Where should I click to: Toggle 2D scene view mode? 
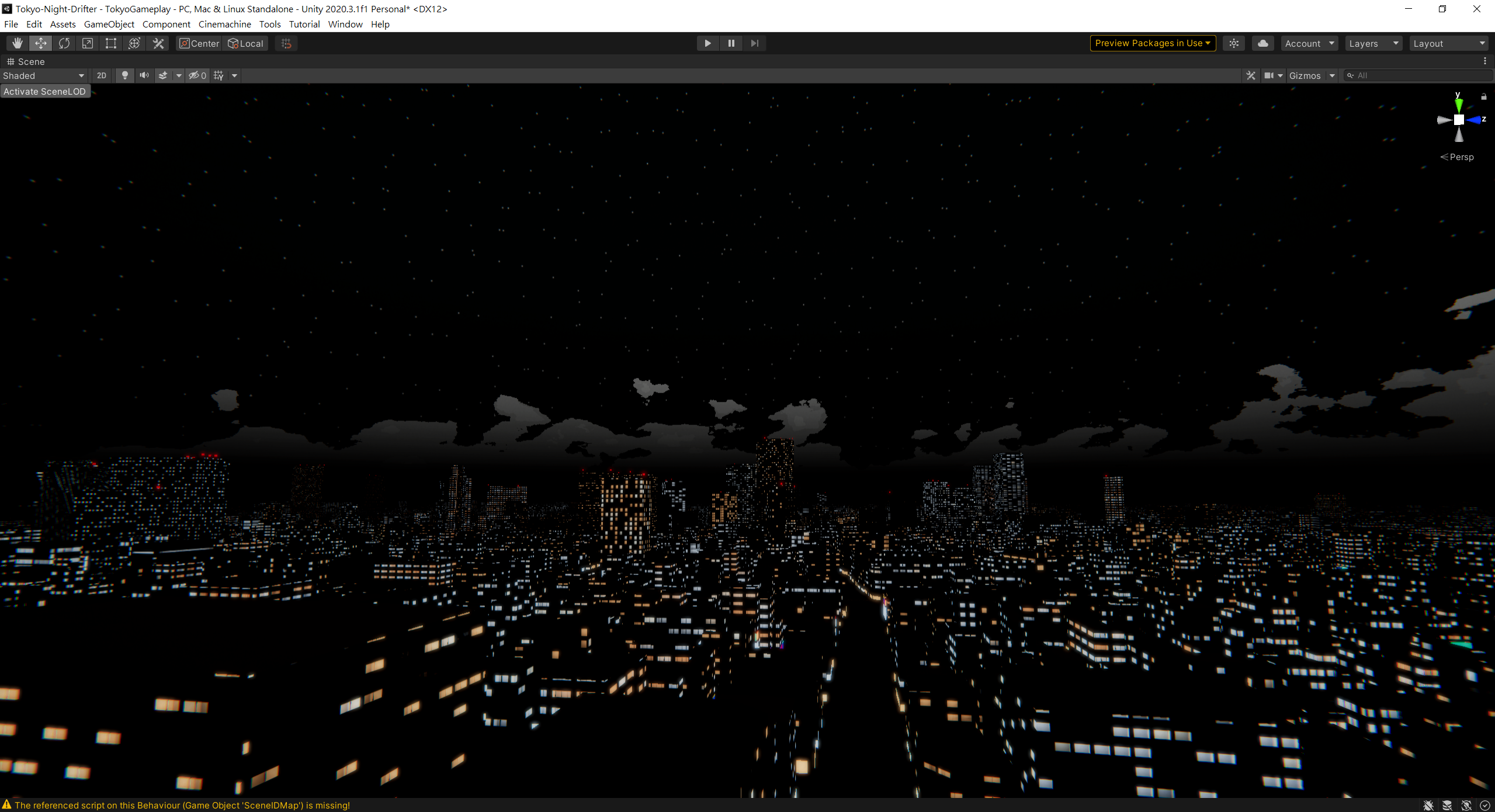coord(102,75)
